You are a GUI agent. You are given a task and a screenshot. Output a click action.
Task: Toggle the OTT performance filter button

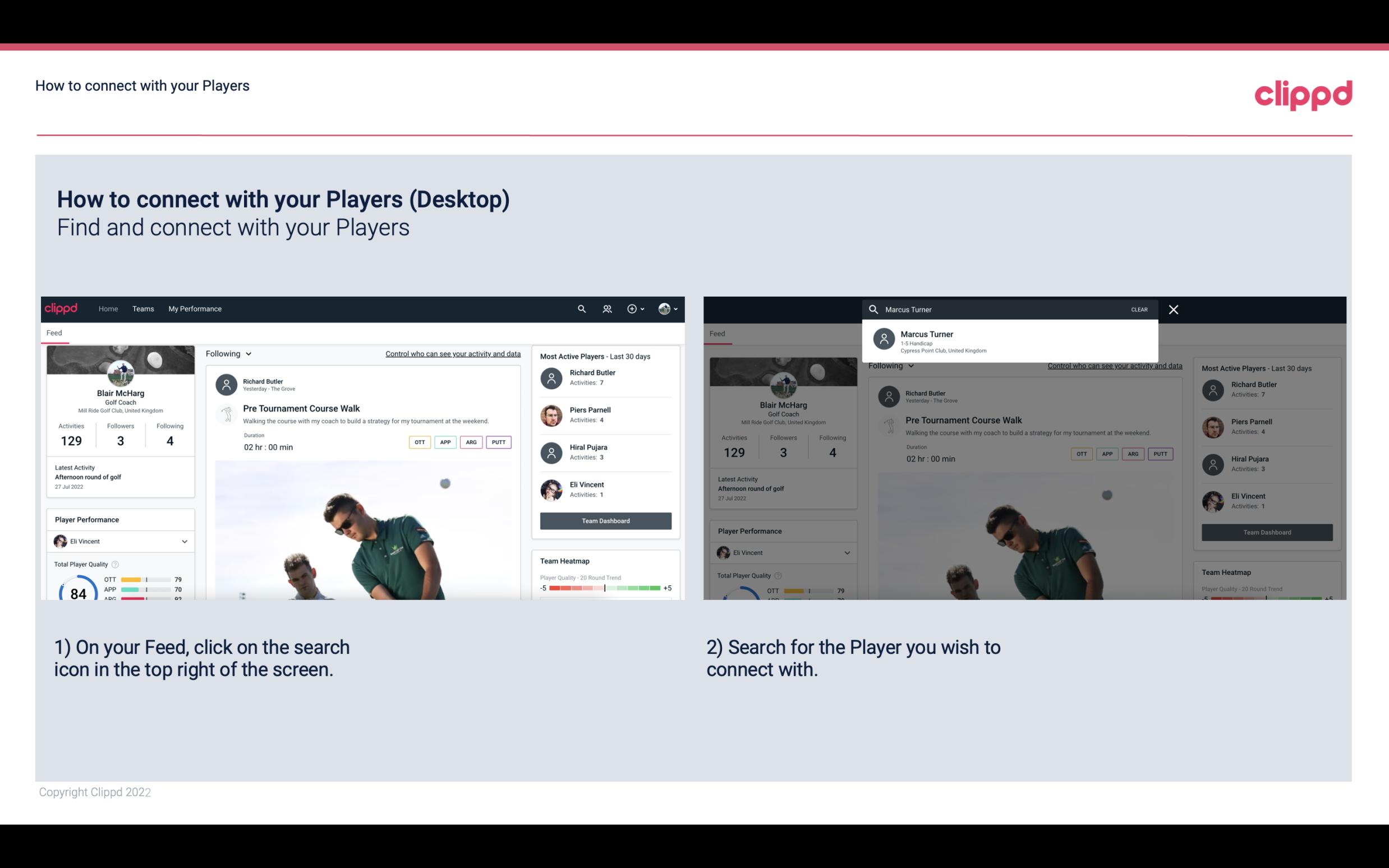pyautogui.click(x=418, y=442)
